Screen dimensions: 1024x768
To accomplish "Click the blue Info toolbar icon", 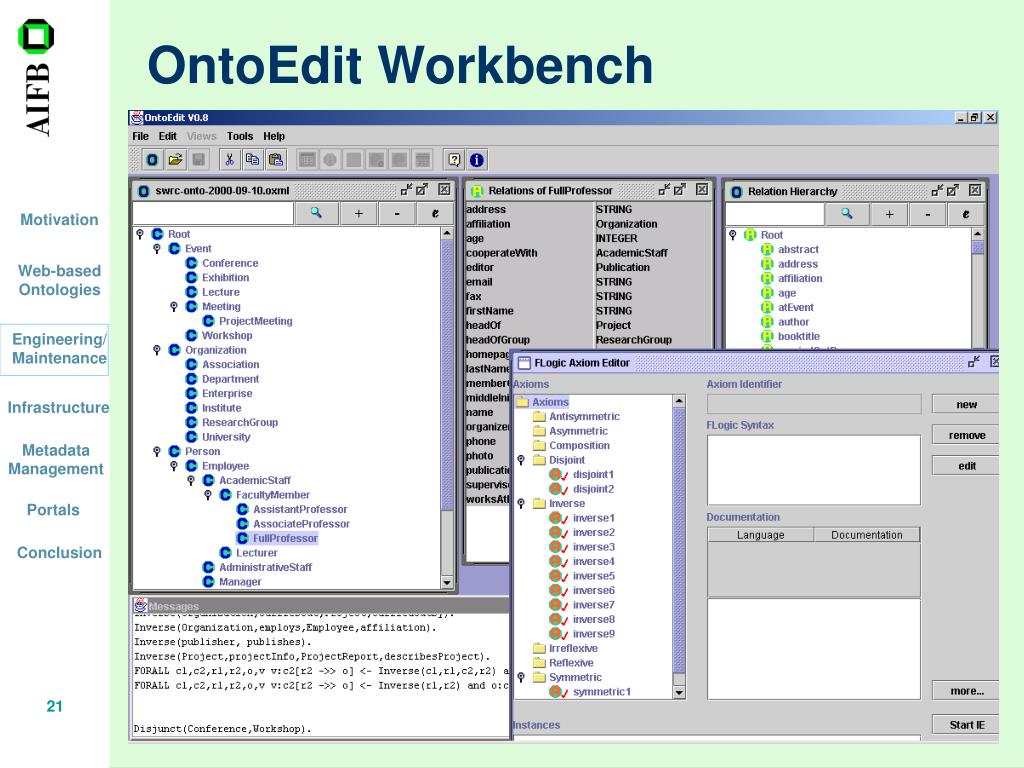I will point(477,160).
